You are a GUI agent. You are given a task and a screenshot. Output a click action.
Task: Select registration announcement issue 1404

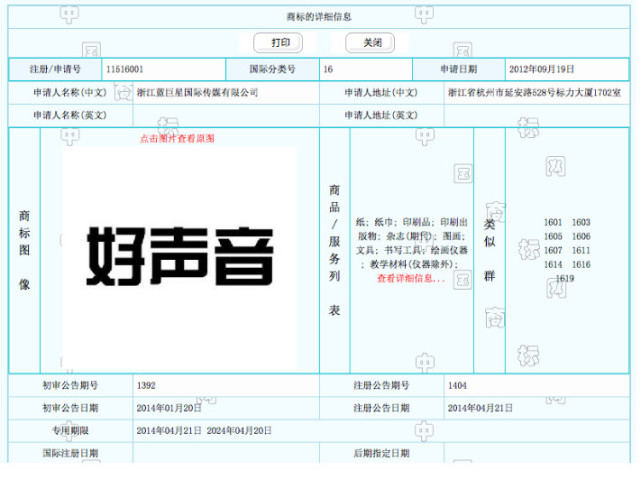click(x=457, y=386)
